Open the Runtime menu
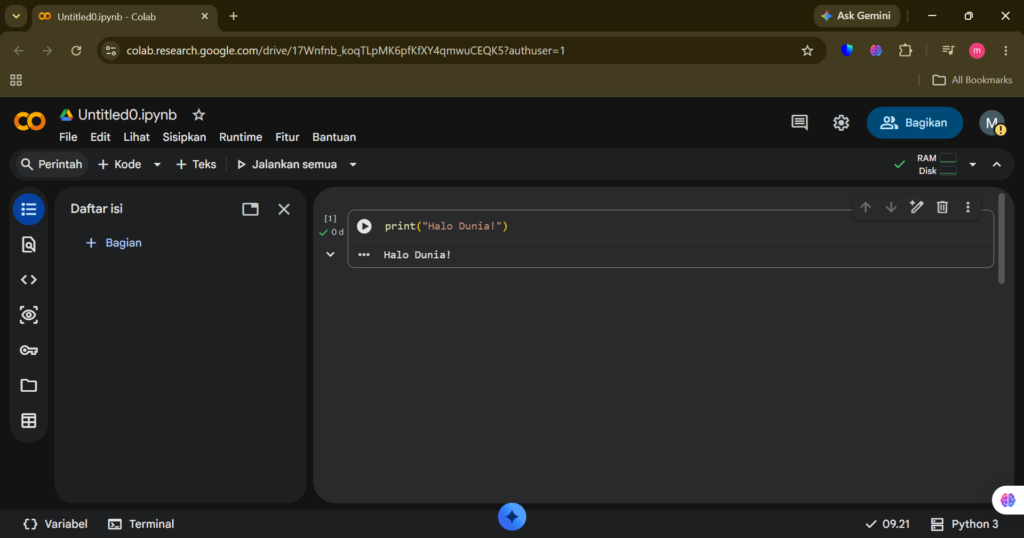 tap(240, 137)
